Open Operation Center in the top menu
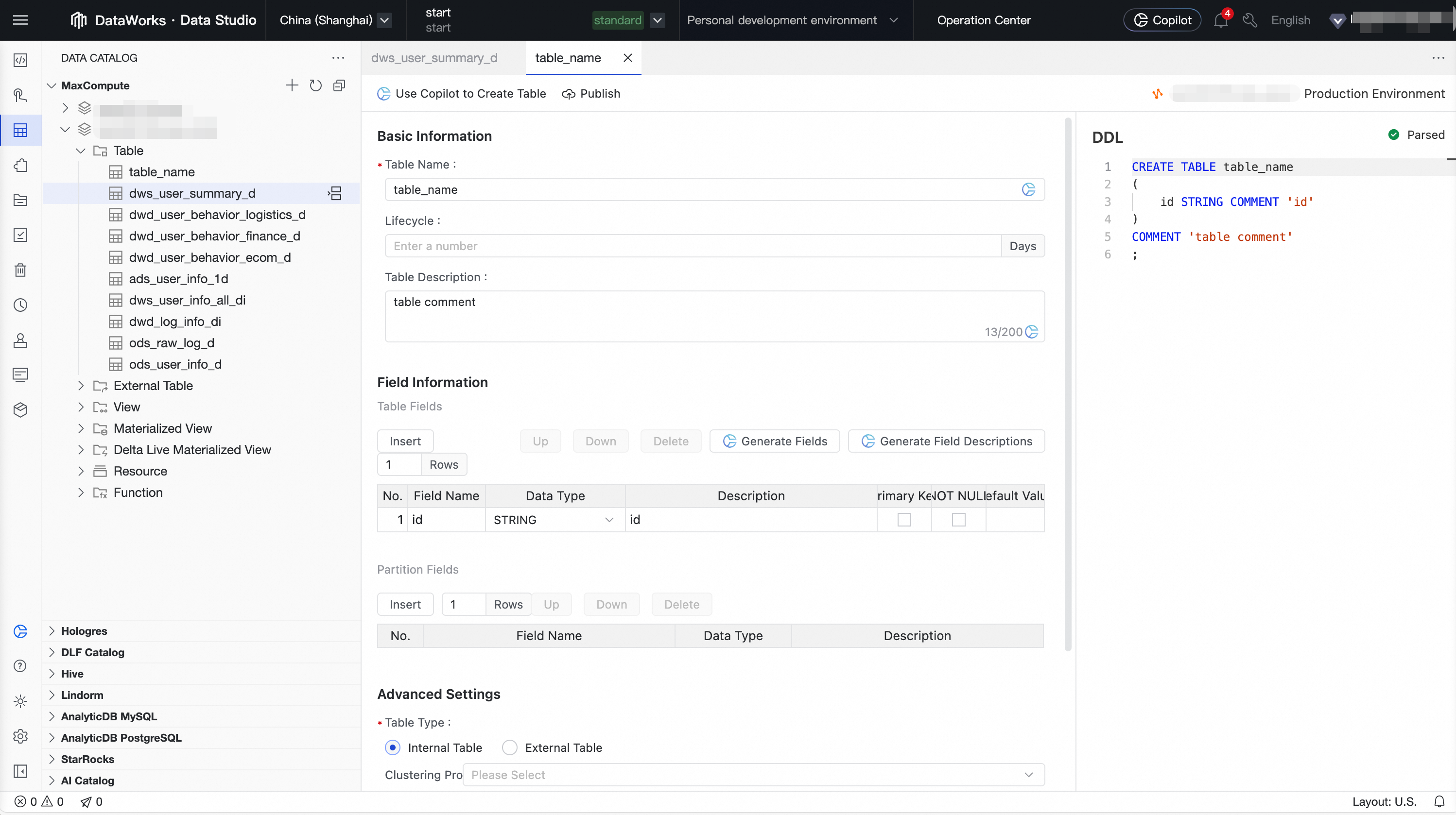 click(984, 20)
